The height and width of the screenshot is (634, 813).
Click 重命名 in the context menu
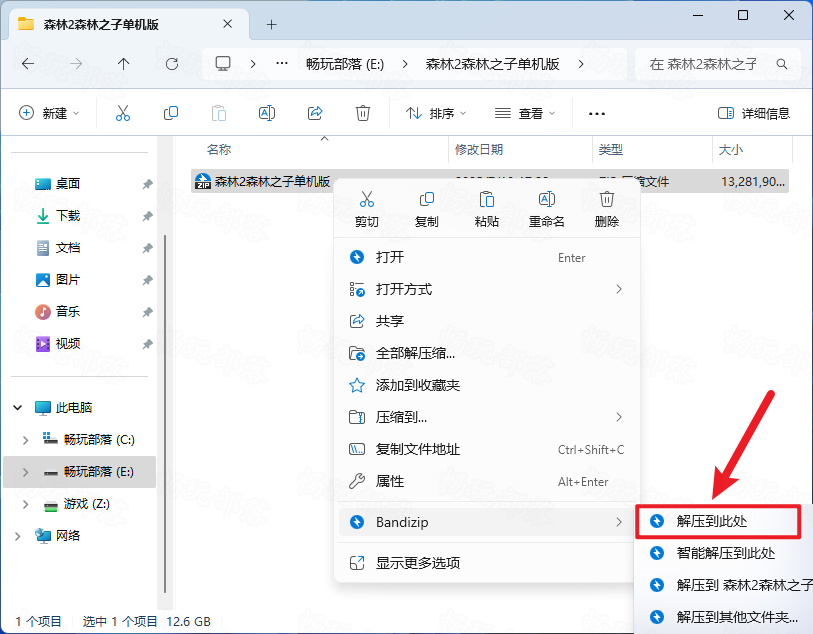(x=546, y=210)
